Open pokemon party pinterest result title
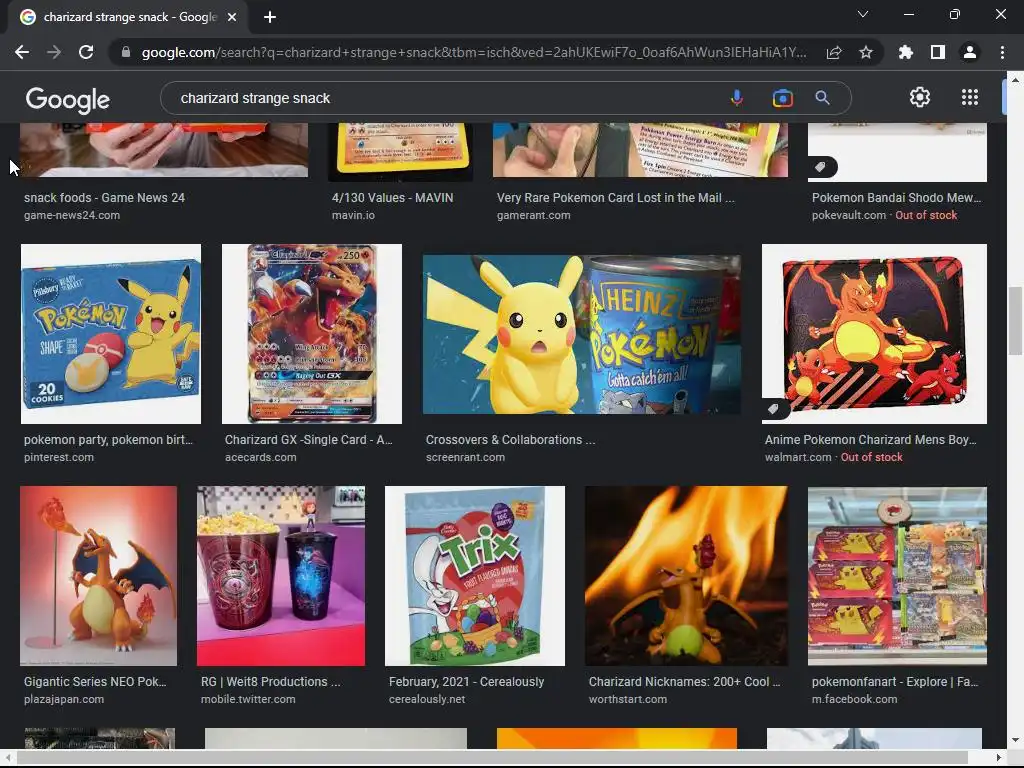1024x768 pixels. tap(108, 440)
